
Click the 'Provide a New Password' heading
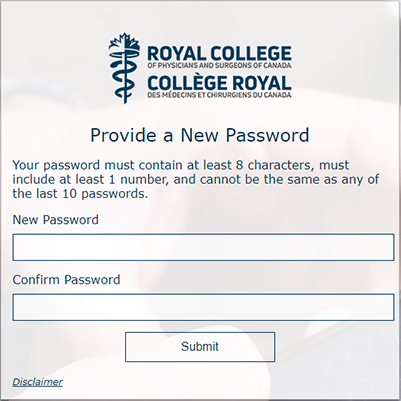pyautogui.click(x=200, y=135)
